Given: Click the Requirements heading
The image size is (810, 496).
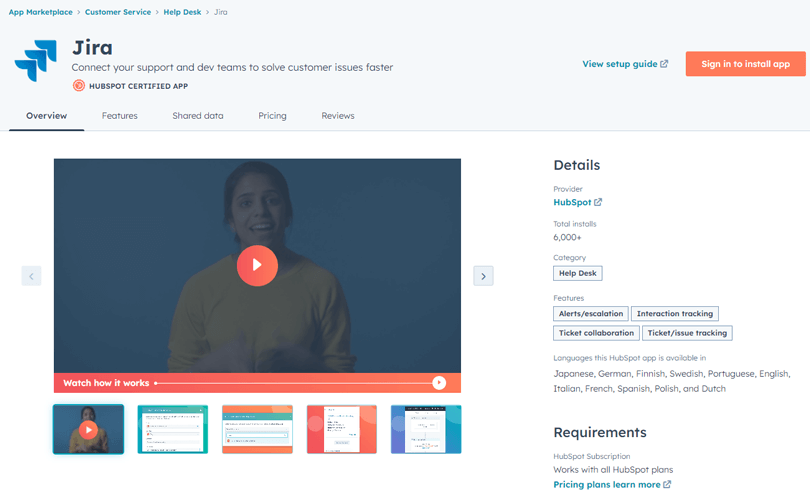Looking at the screenshot, I should tap(600, 432).
